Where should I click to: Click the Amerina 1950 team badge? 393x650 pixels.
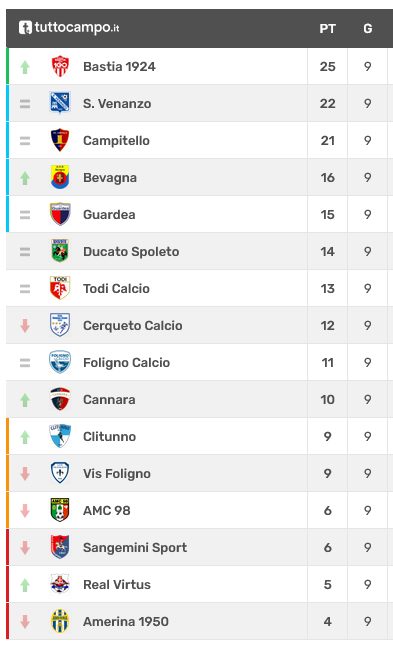point(60,621)
